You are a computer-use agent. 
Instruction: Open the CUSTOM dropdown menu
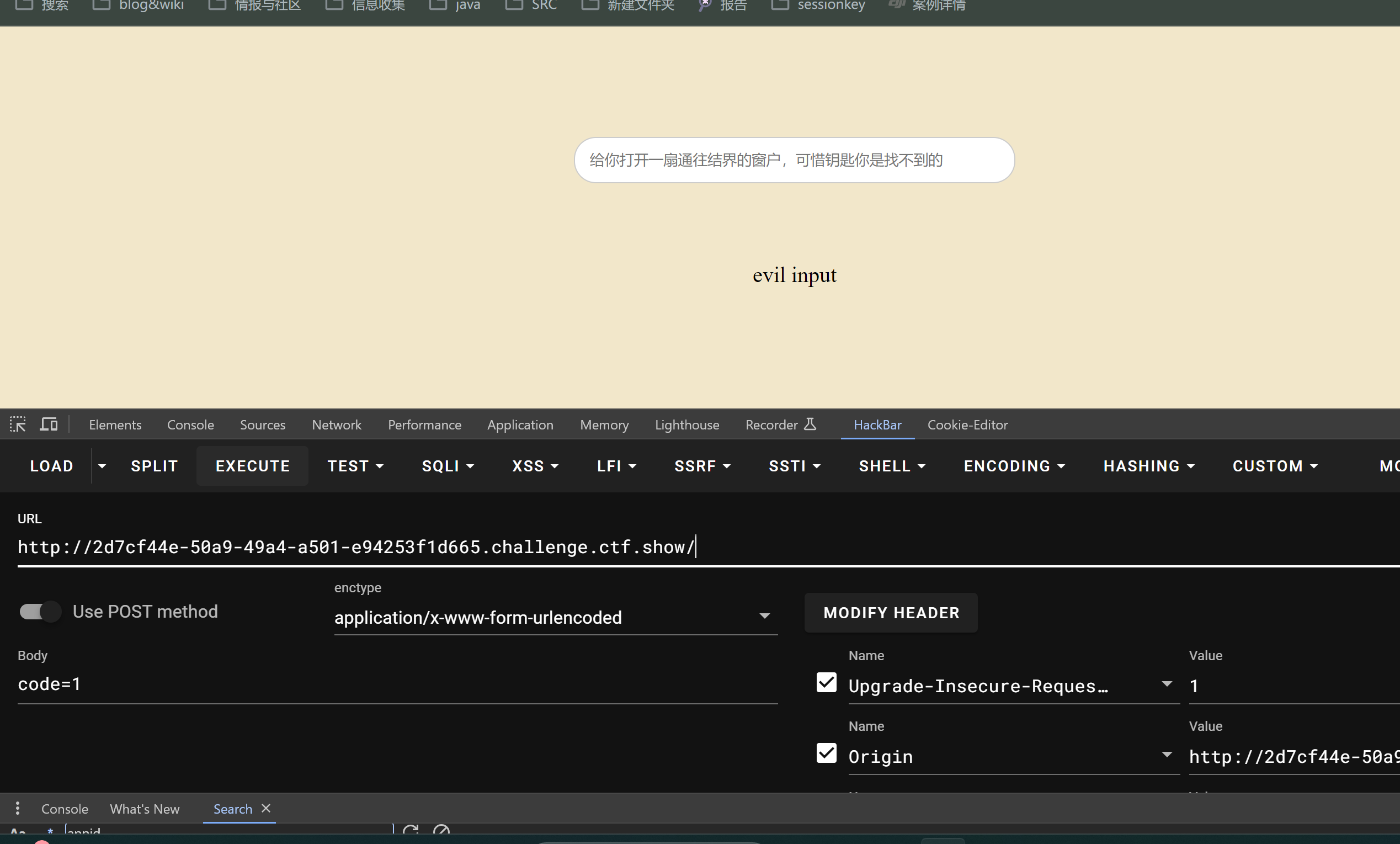coord(1275,466)
